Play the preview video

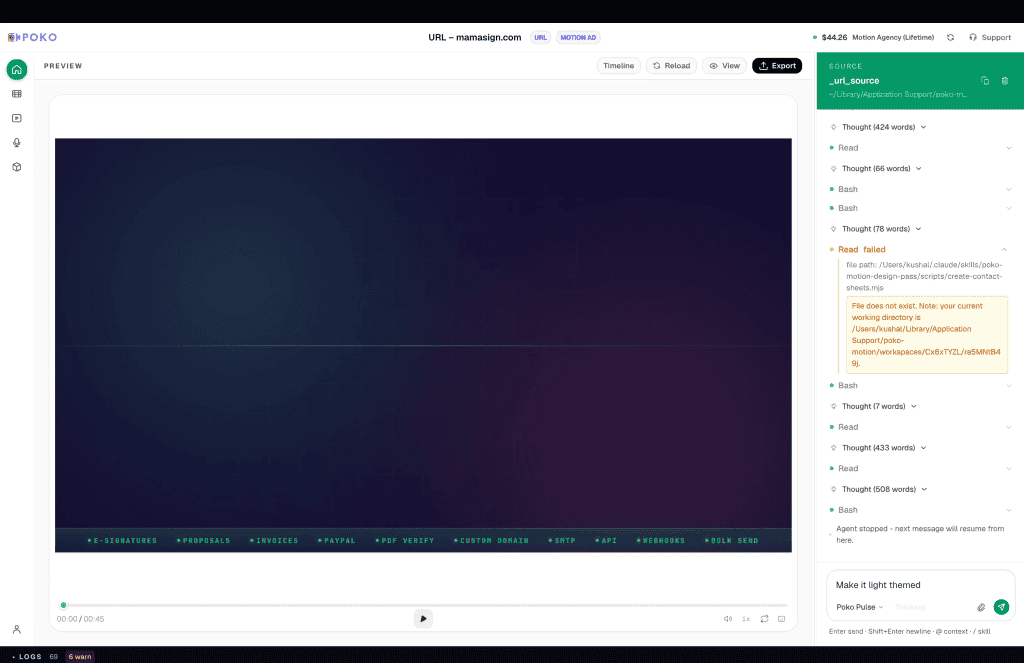click(x=423, y=619)
